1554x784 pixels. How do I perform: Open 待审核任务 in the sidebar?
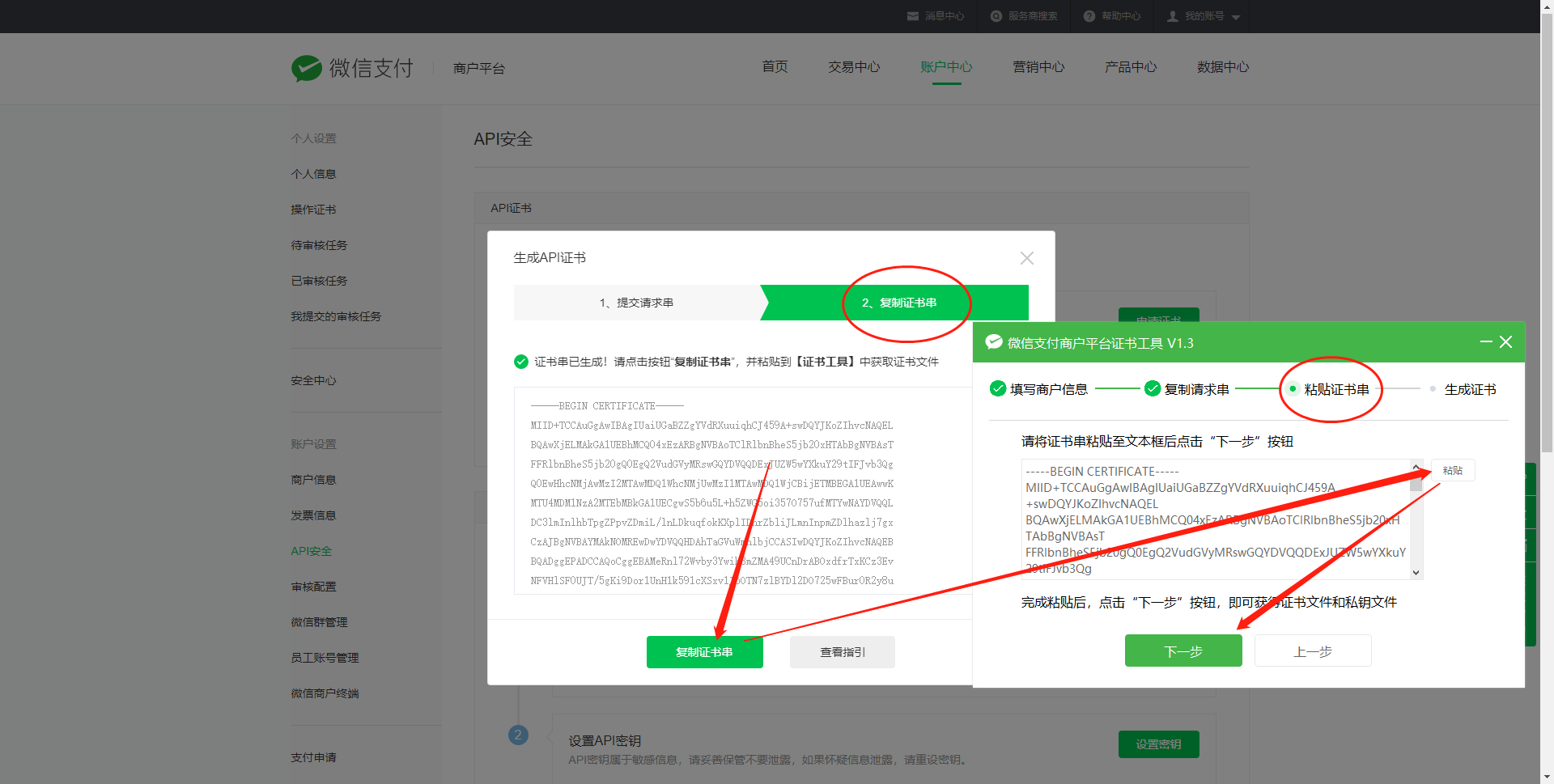(319, 245)
